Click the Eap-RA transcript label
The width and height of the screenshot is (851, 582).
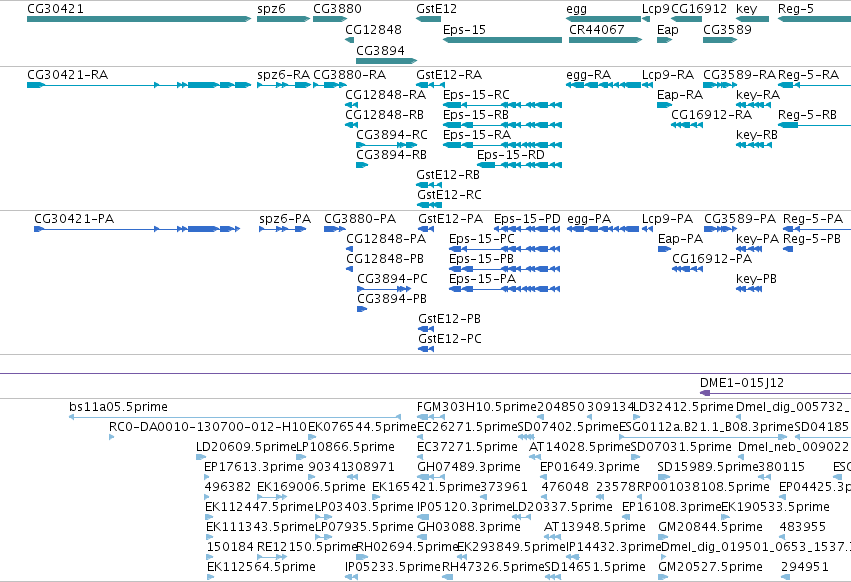[679, 95]
